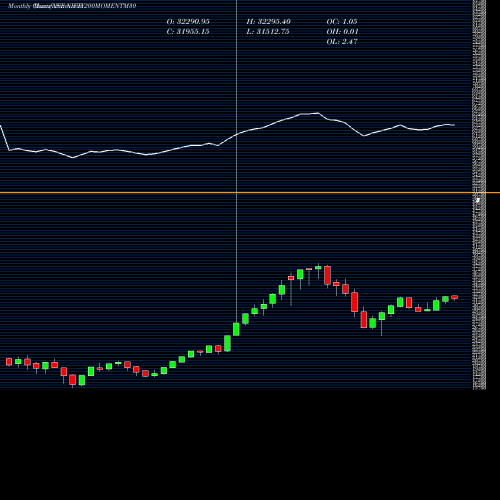500x500 pixels.
Task: Click the OL: 2.47 reading
Action: point(342,42)
